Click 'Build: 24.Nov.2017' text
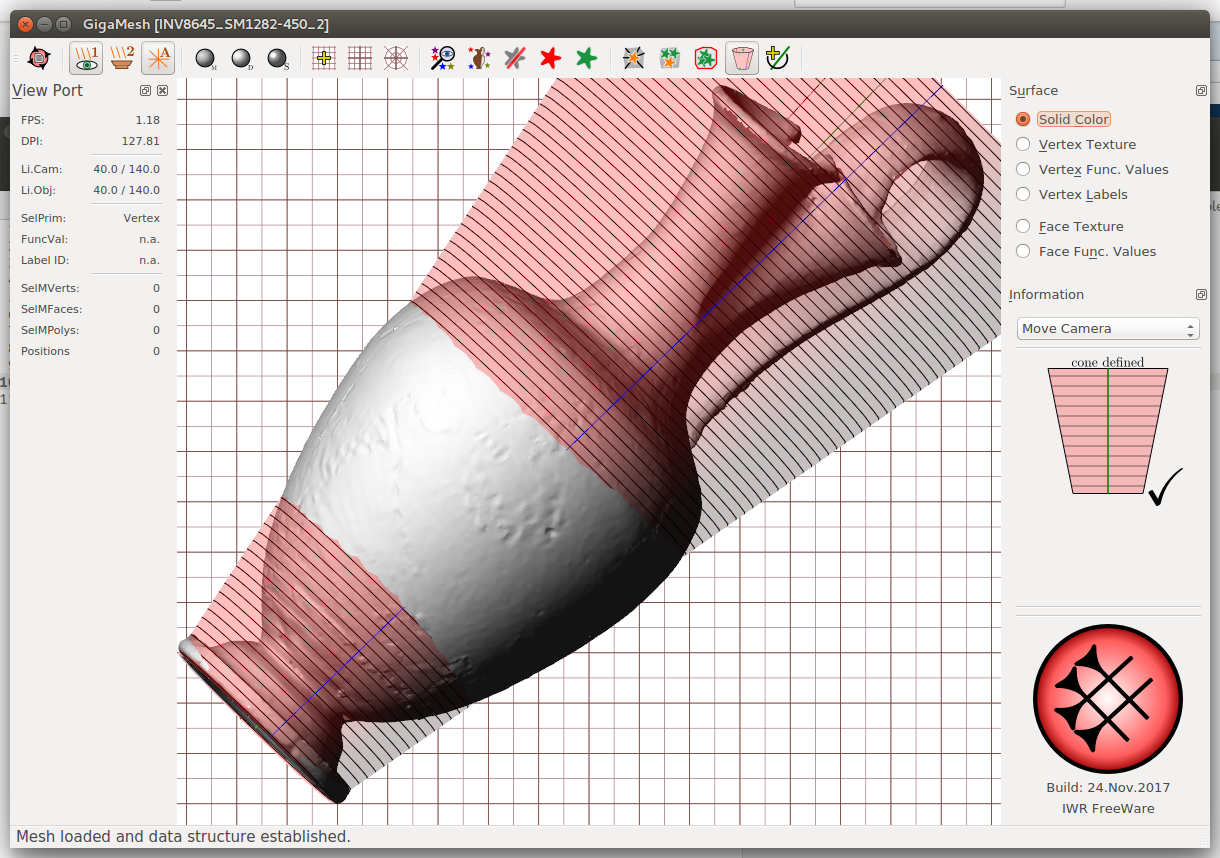 tap(1108, 788)
